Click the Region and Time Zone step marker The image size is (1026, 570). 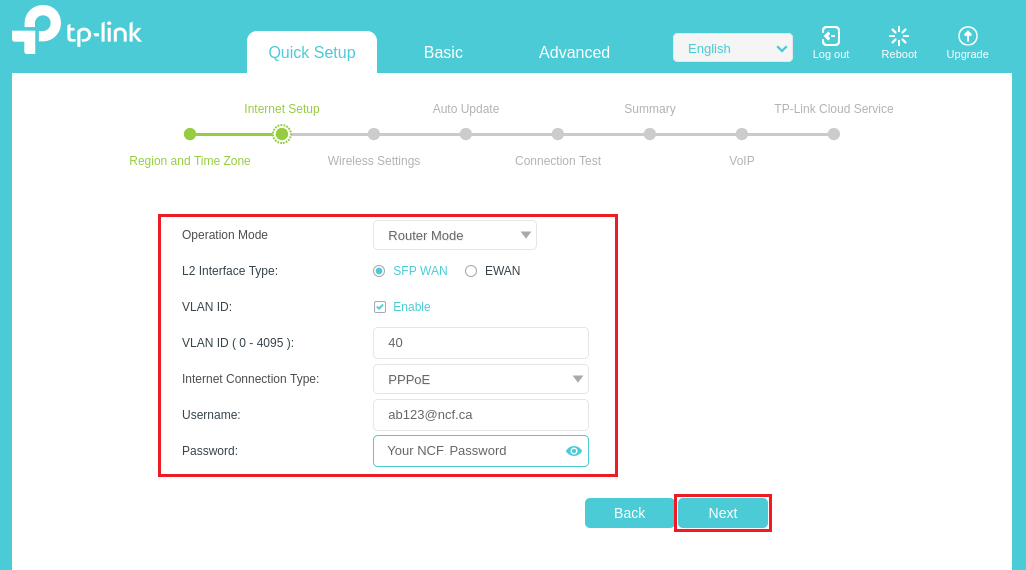[190, 134]
